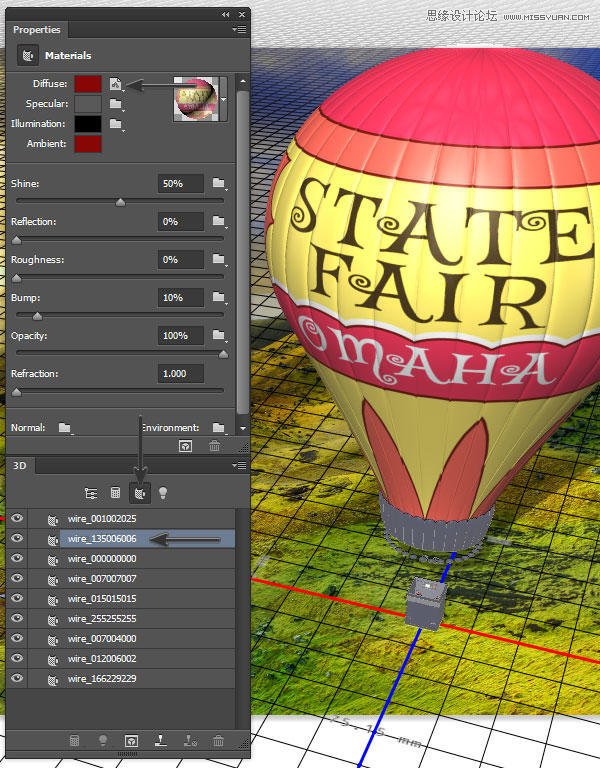Viewport: 600px width, 768px height.
Task: Click the Materials icon in Properties header
Action: coord(28,56)
